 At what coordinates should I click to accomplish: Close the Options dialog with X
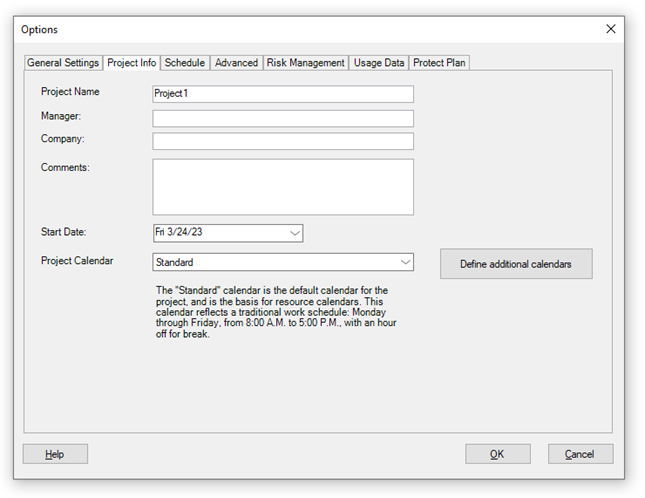tap(611, 29)
